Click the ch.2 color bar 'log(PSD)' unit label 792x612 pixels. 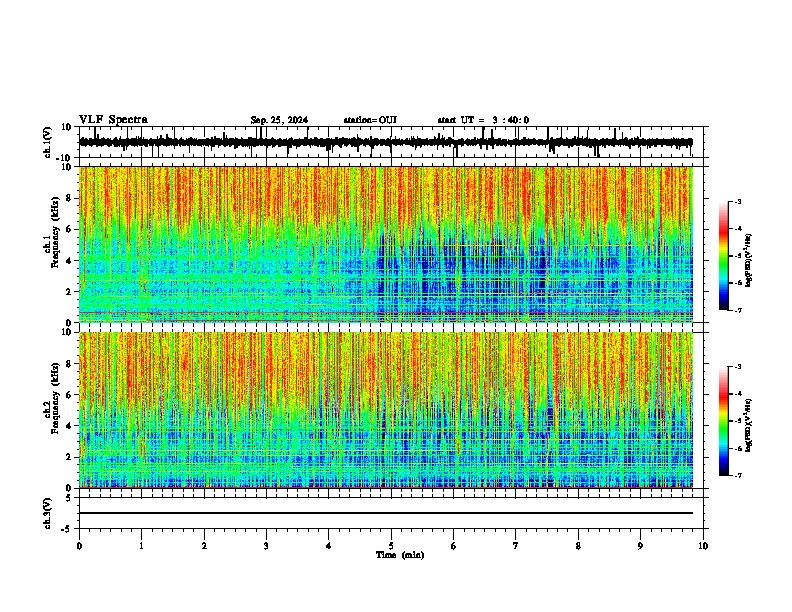coord(748,425)
